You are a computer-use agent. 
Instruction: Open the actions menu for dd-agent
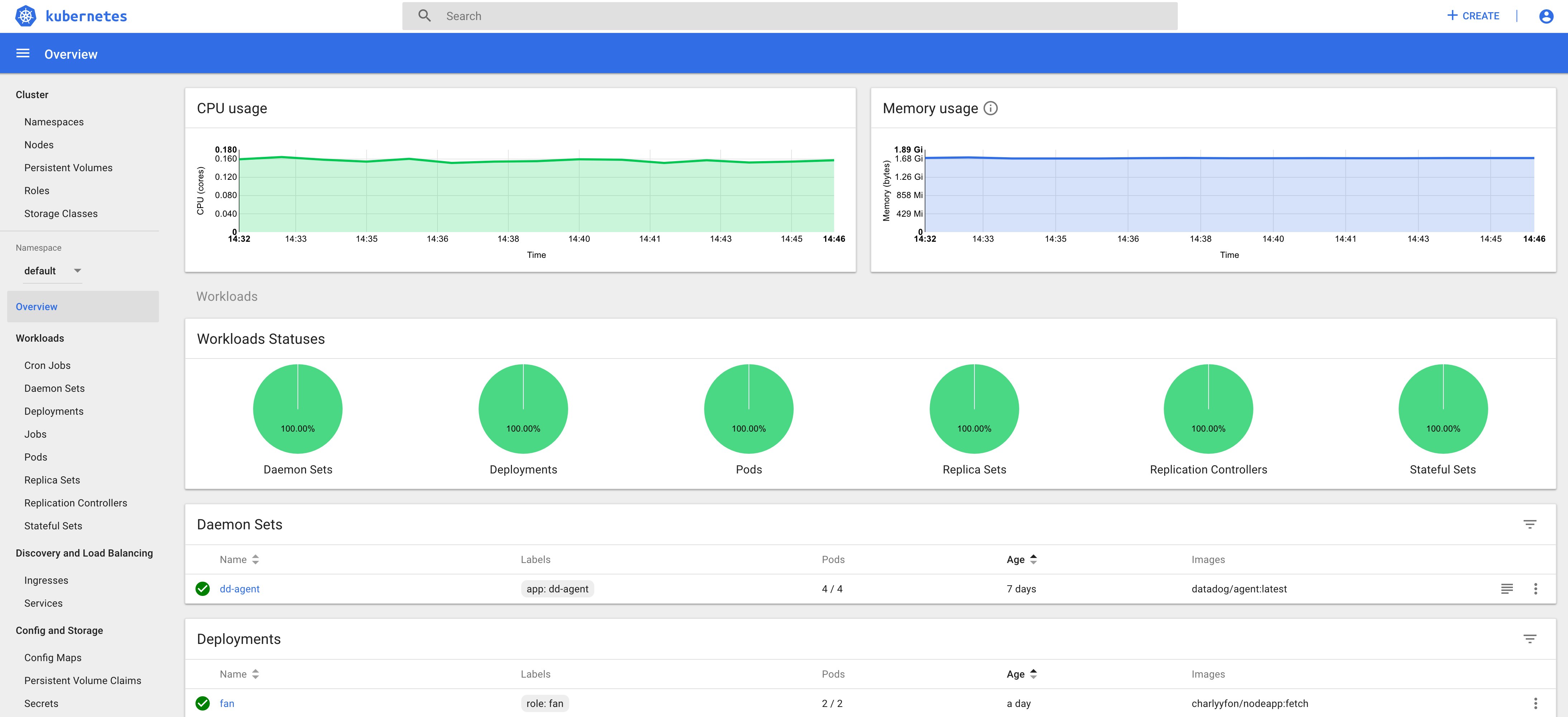(1536, 588)
